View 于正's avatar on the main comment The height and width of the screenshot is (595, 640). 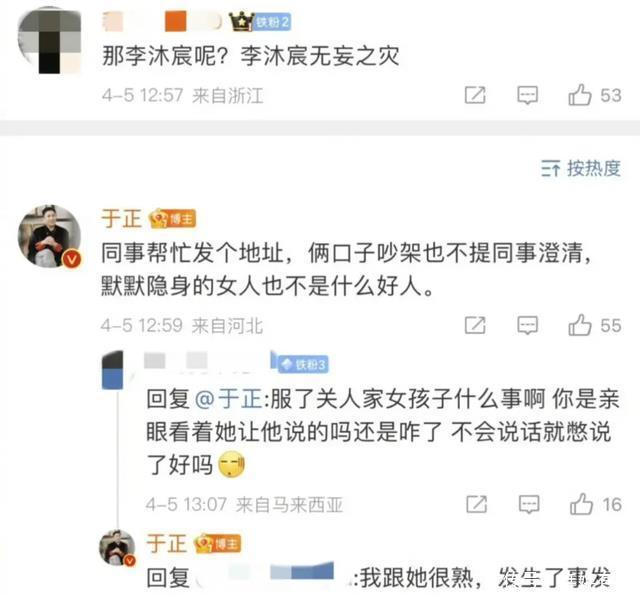coord(49,236)
